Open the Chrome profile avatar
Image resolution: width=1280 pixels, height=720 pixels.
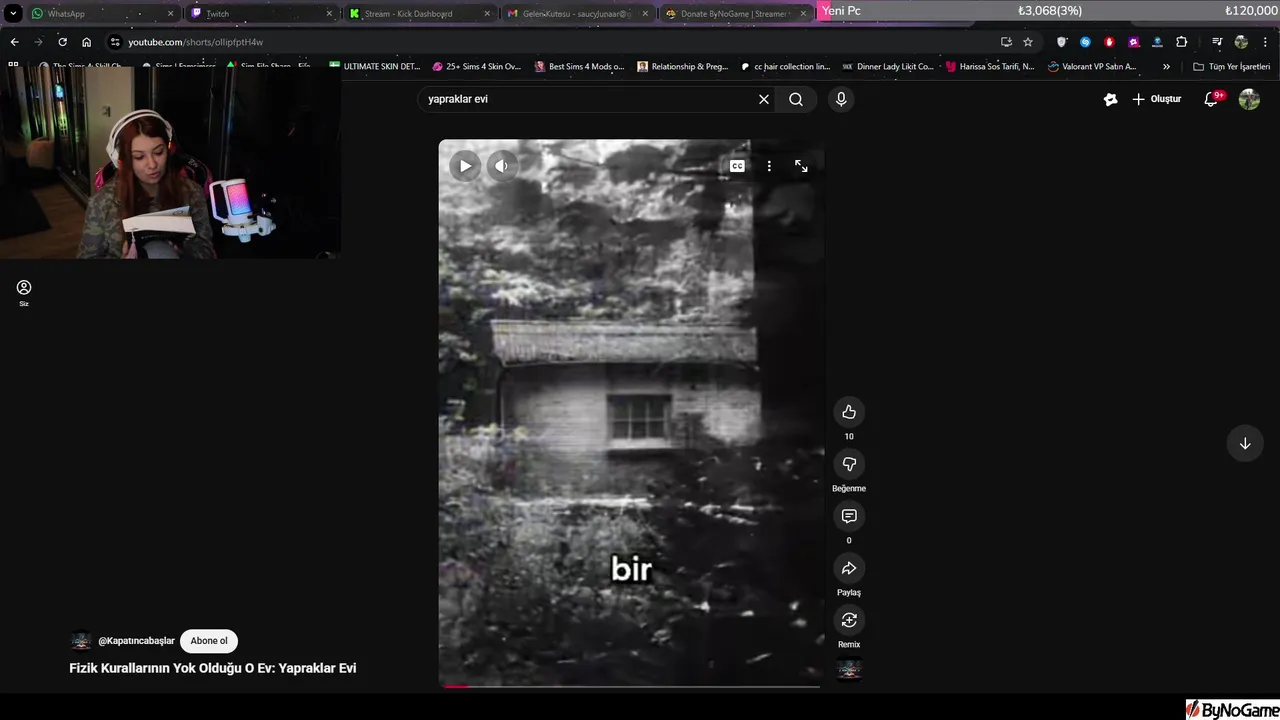pyautogui.click(x=1241, y=42)
